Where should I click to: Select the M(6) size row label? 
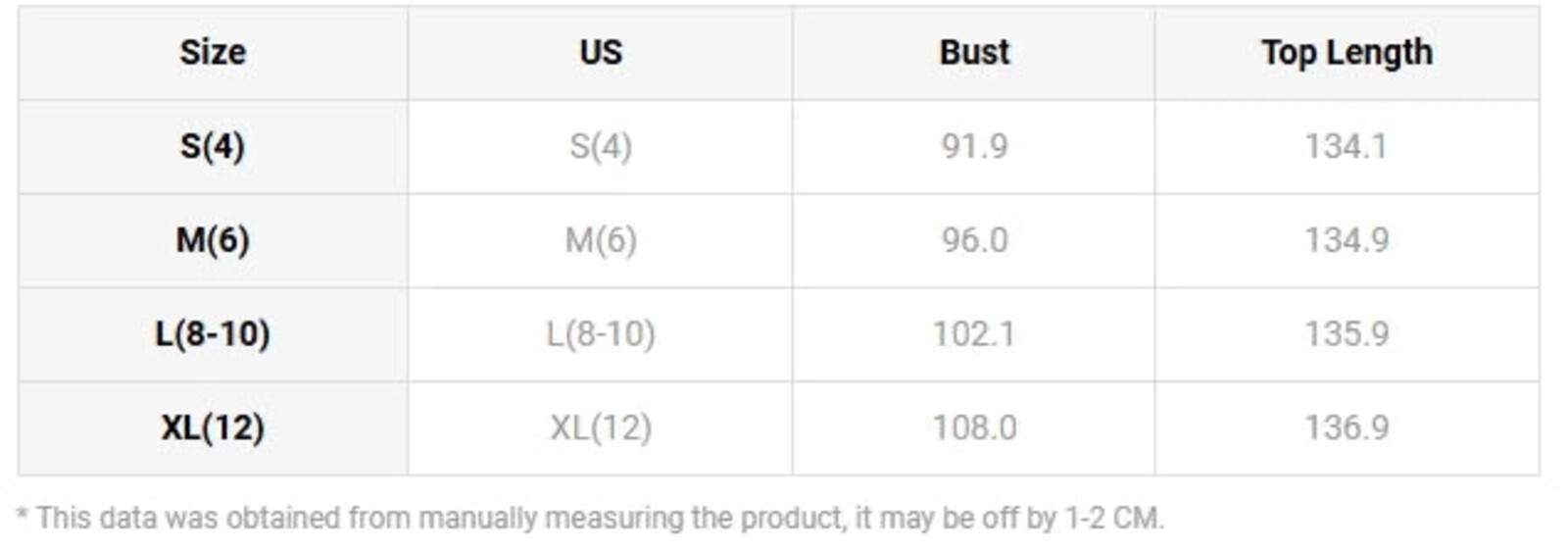click(x=213, y=240)
